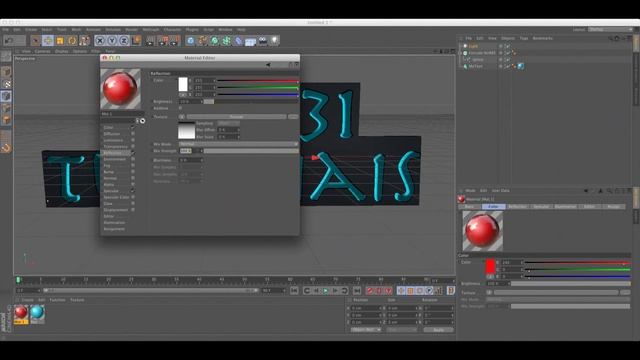Click the snap magnet icon in sidebar
The width and height of the screenshot is (640, 360).
pos(6,147)
